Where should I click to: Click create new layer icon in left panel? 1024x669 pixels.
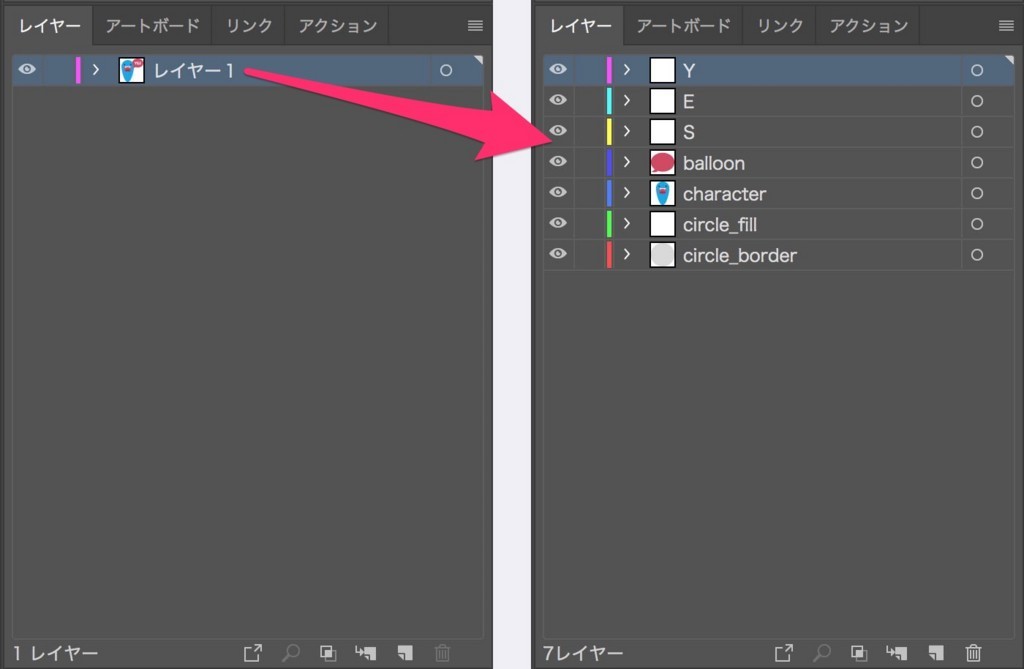(404, 653)
